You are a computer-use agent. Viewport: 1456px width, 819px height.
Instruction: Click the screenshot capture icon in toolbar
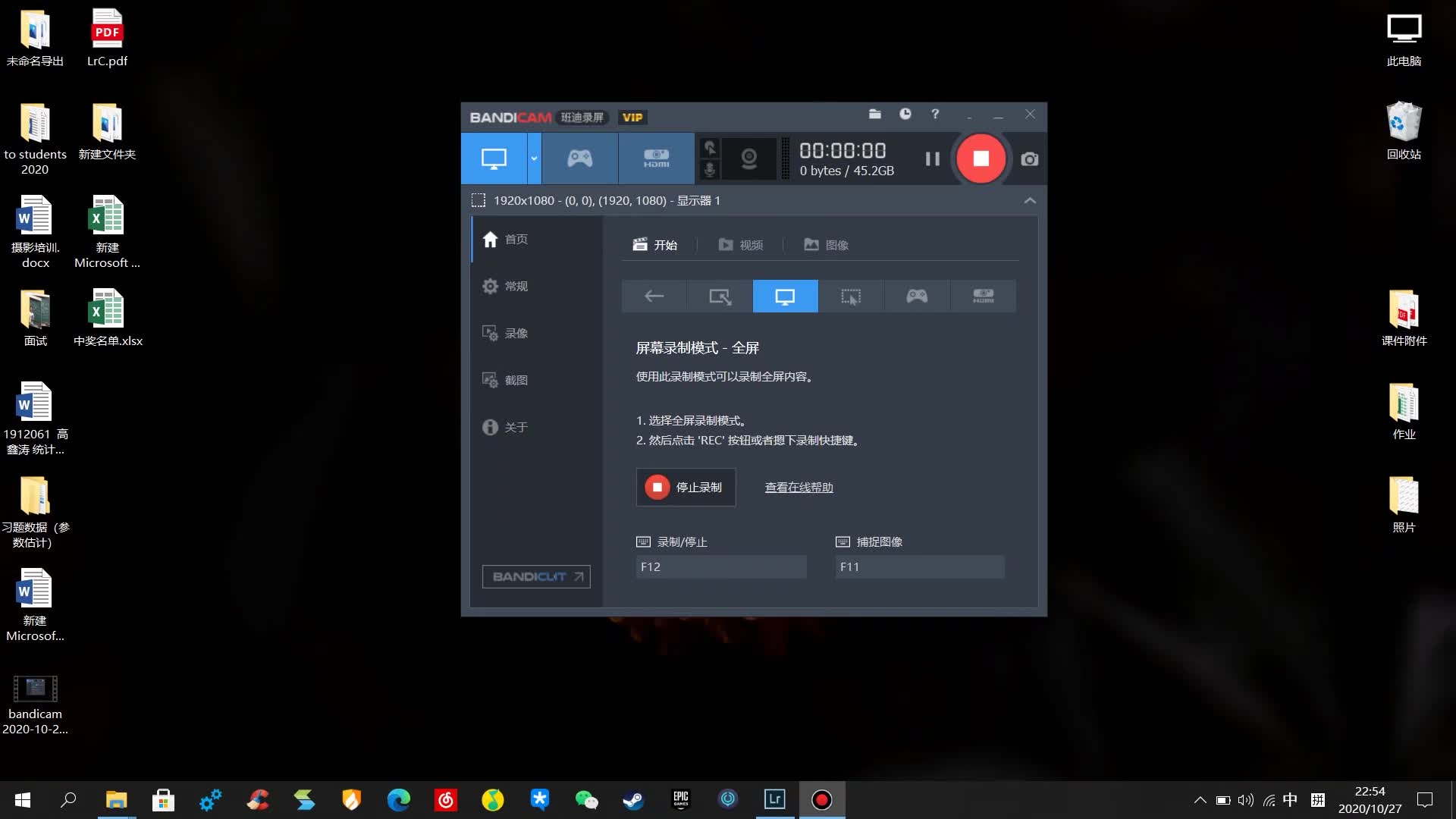[1028, 158]
